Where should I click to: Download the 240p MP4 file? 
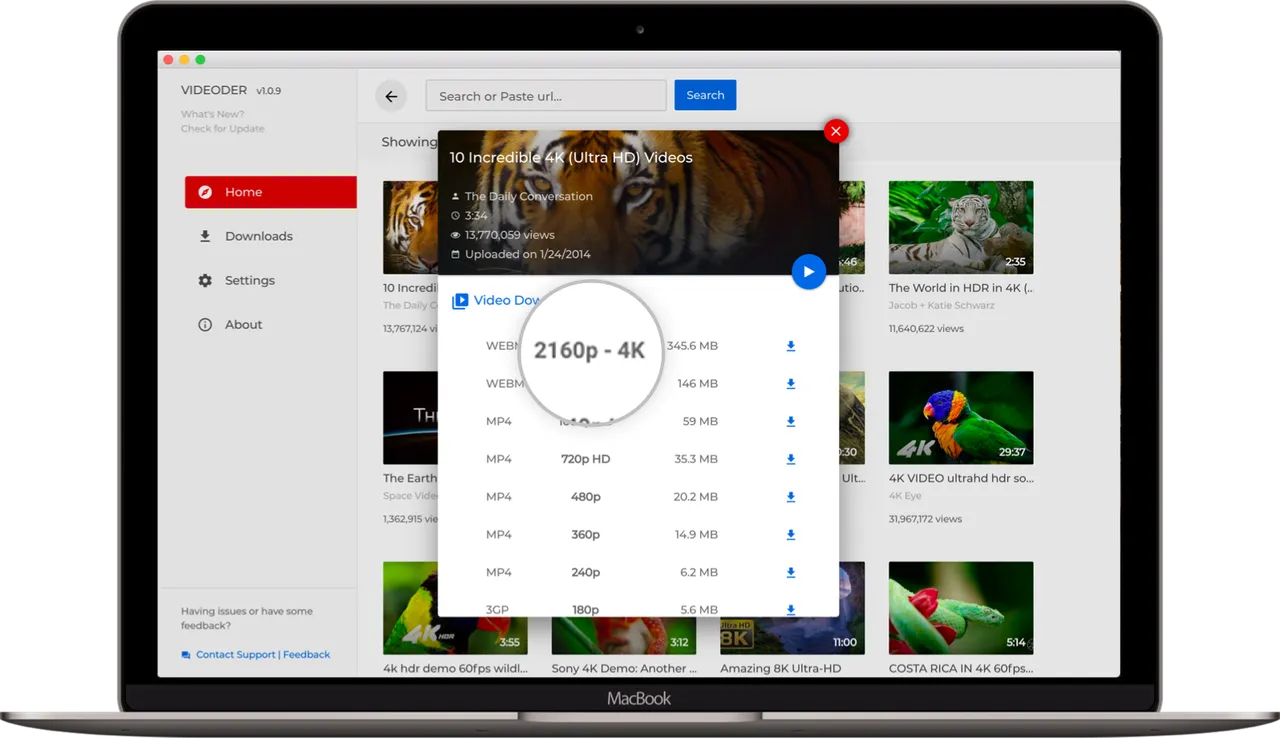coord(790,573)
